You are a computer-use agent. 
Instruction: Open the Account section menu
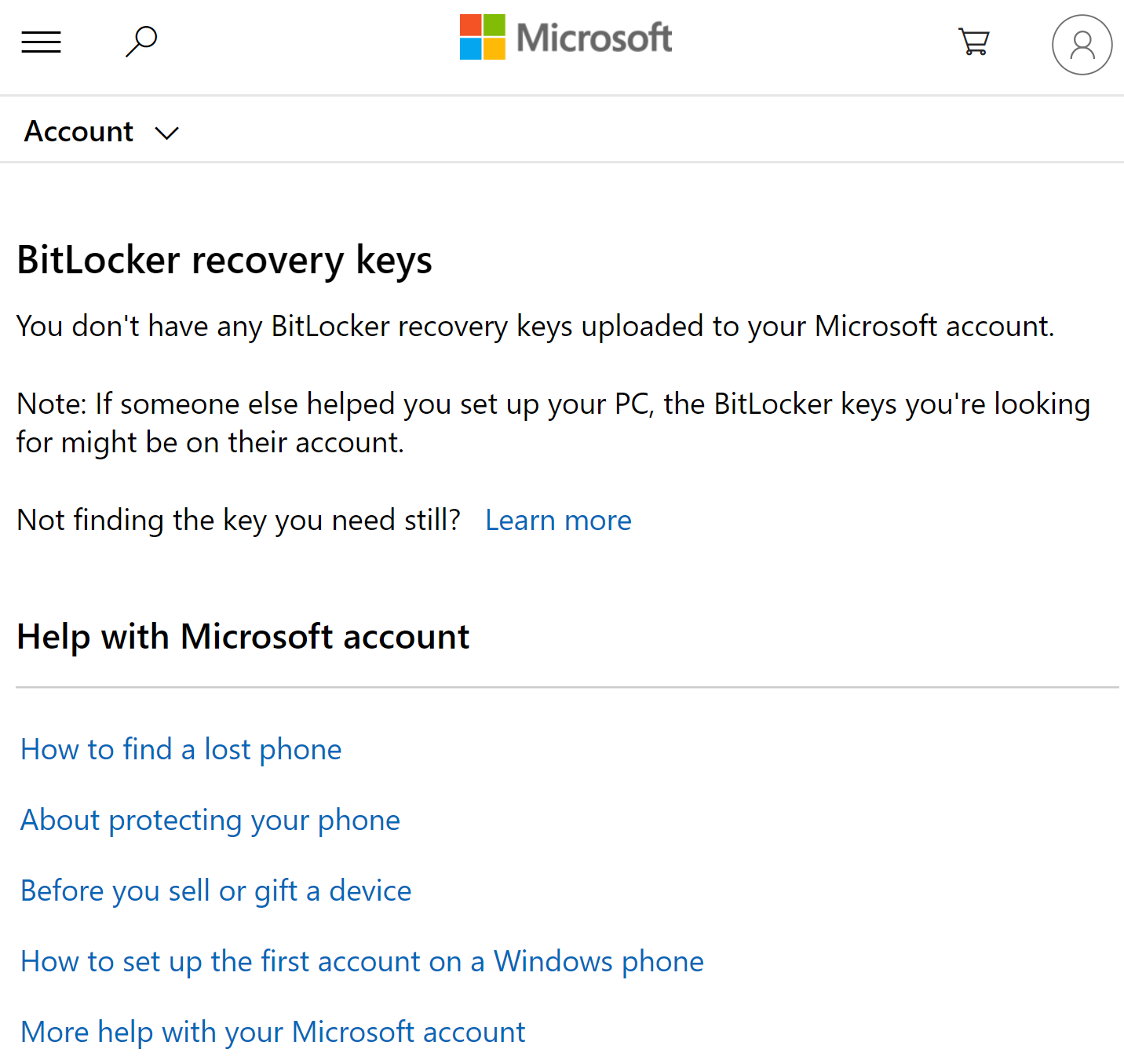(78, 131)
